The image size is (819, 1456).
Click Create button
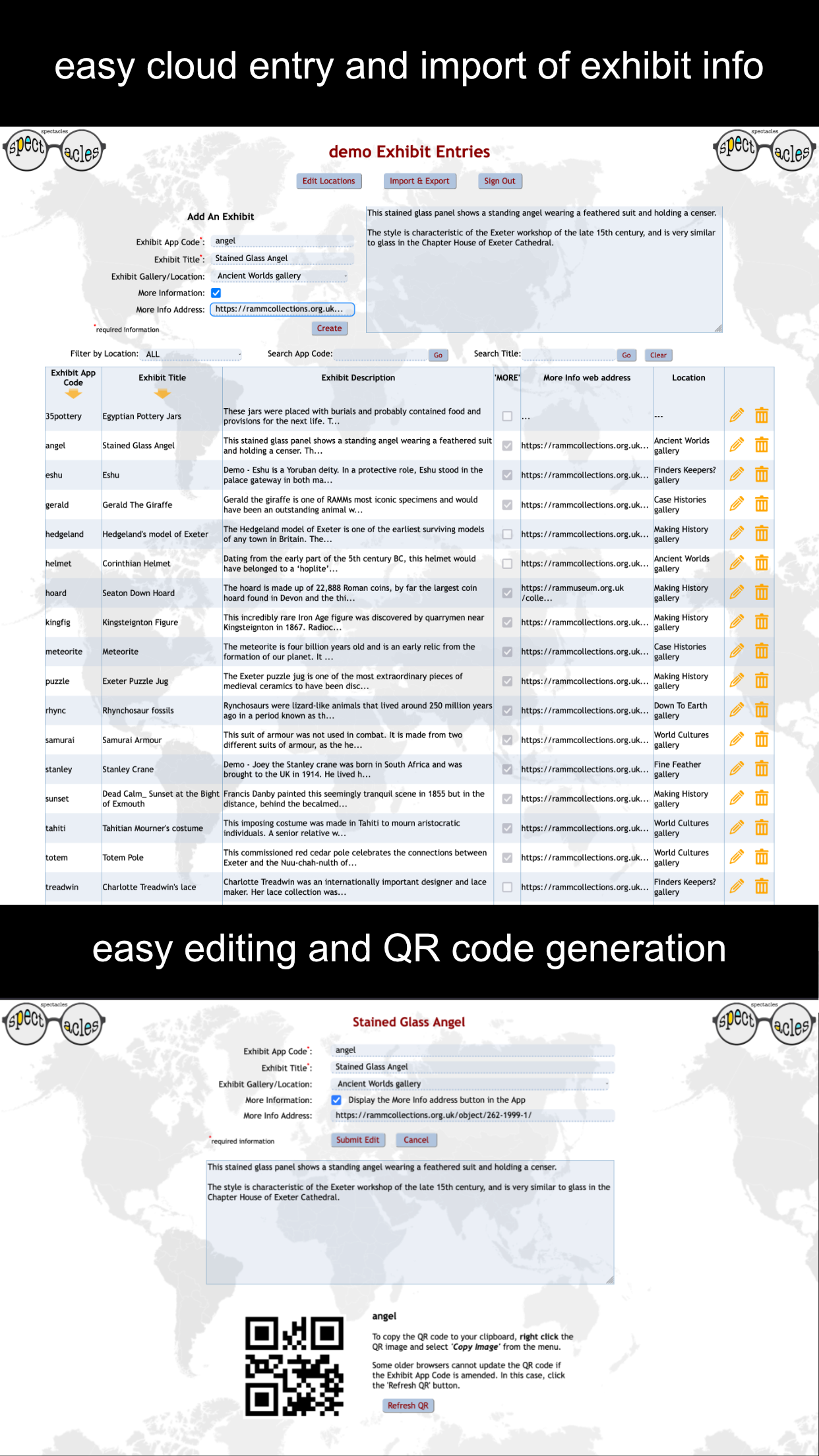[x=329, y=328]
